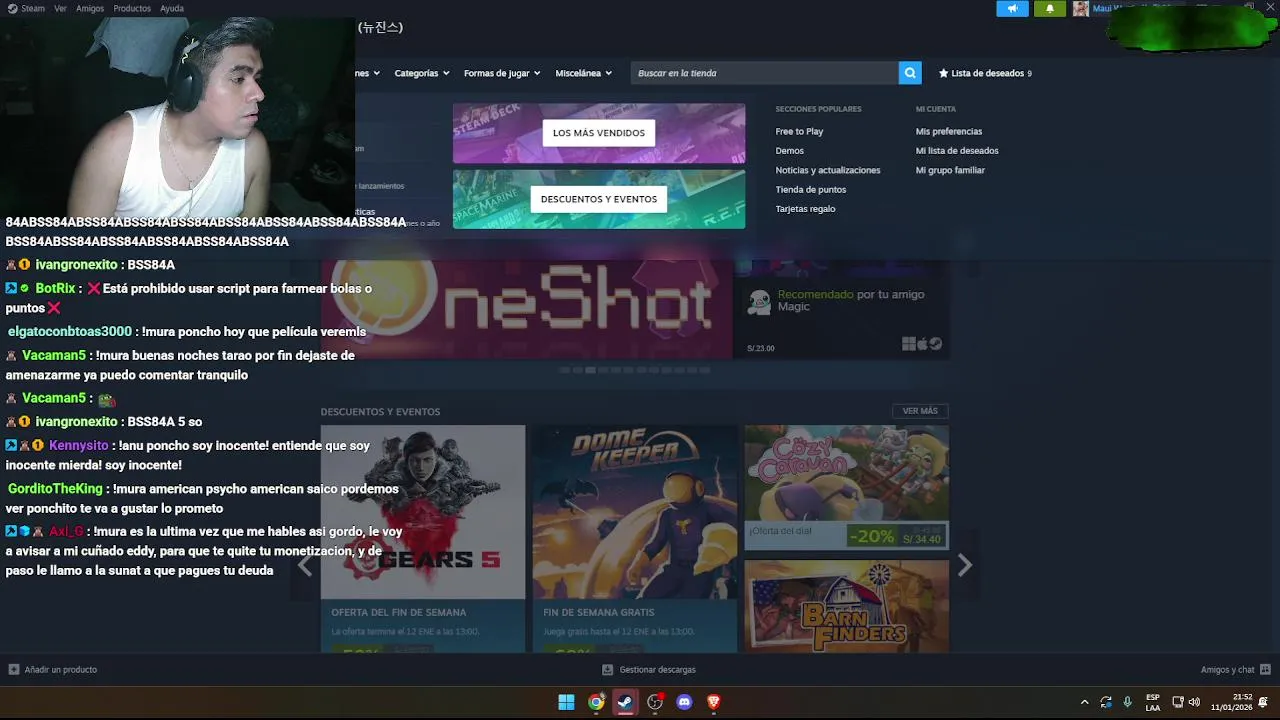Open the Gears 5 game card
The image size is (1280, 720).
click(x=423, y=538)
